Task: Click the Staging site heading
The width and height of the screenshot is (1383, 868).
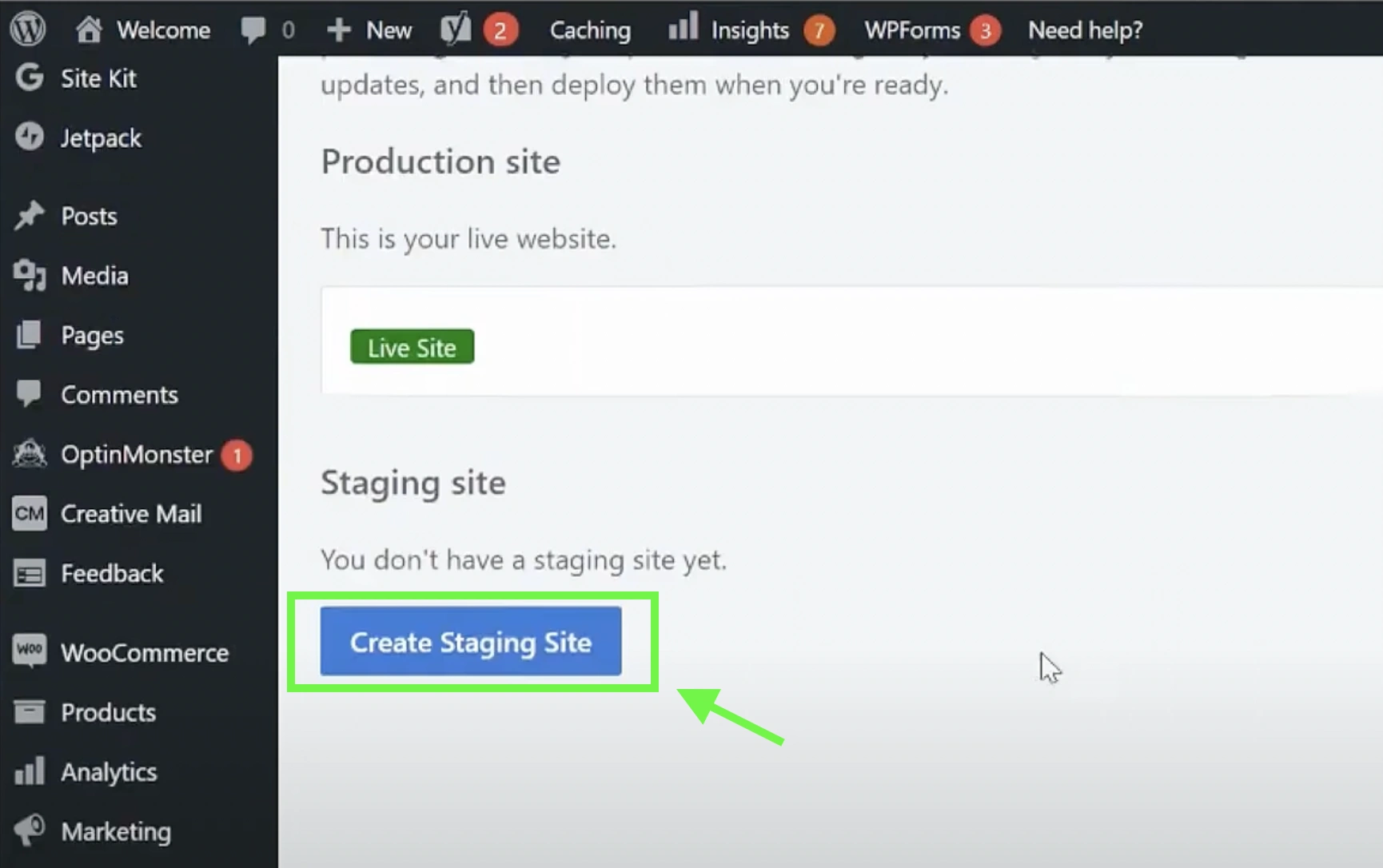Action: 413,483
